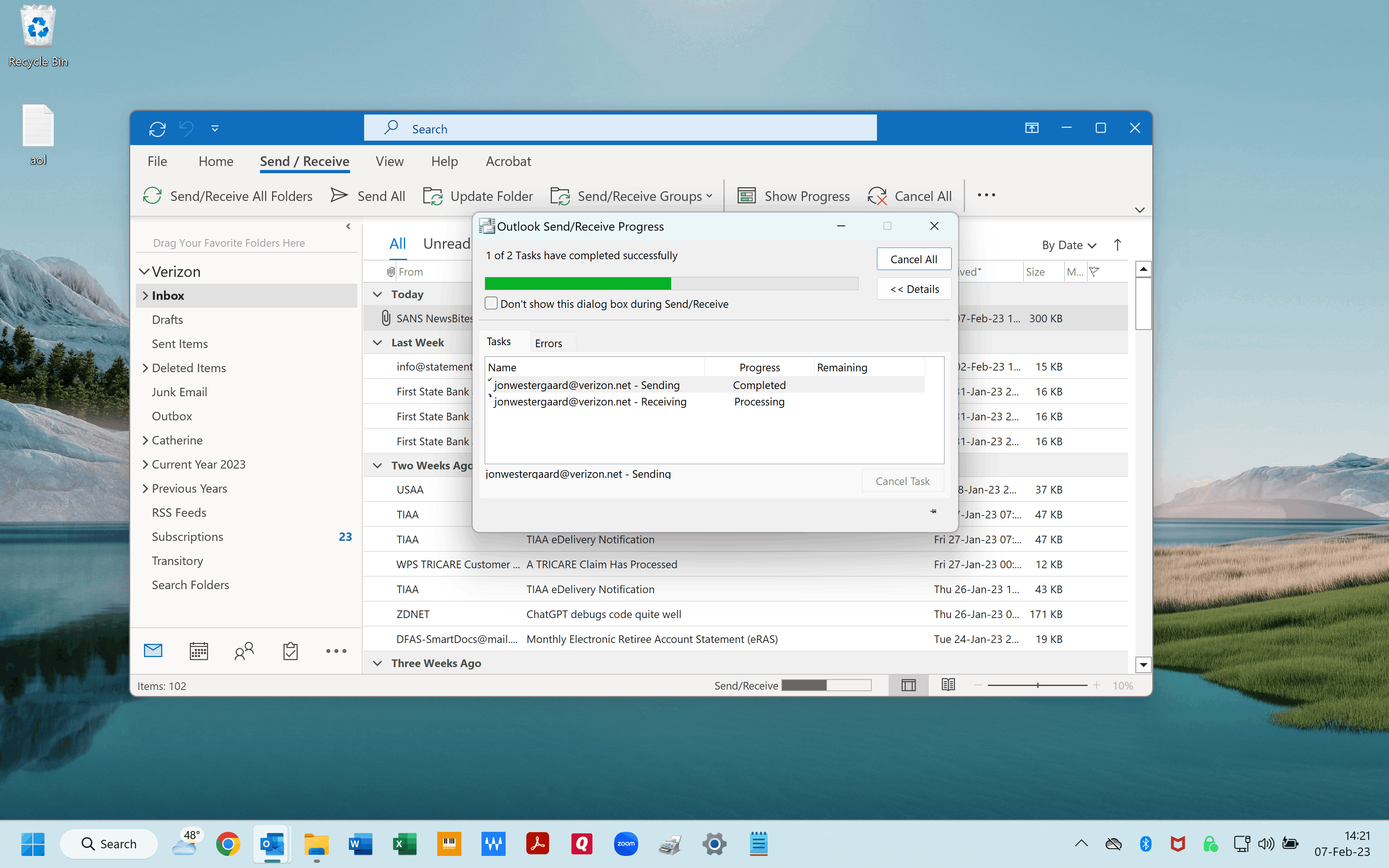
Task: Click the zoom slider in status bar
Action: pyautogui.click(x=1037, y=685)
